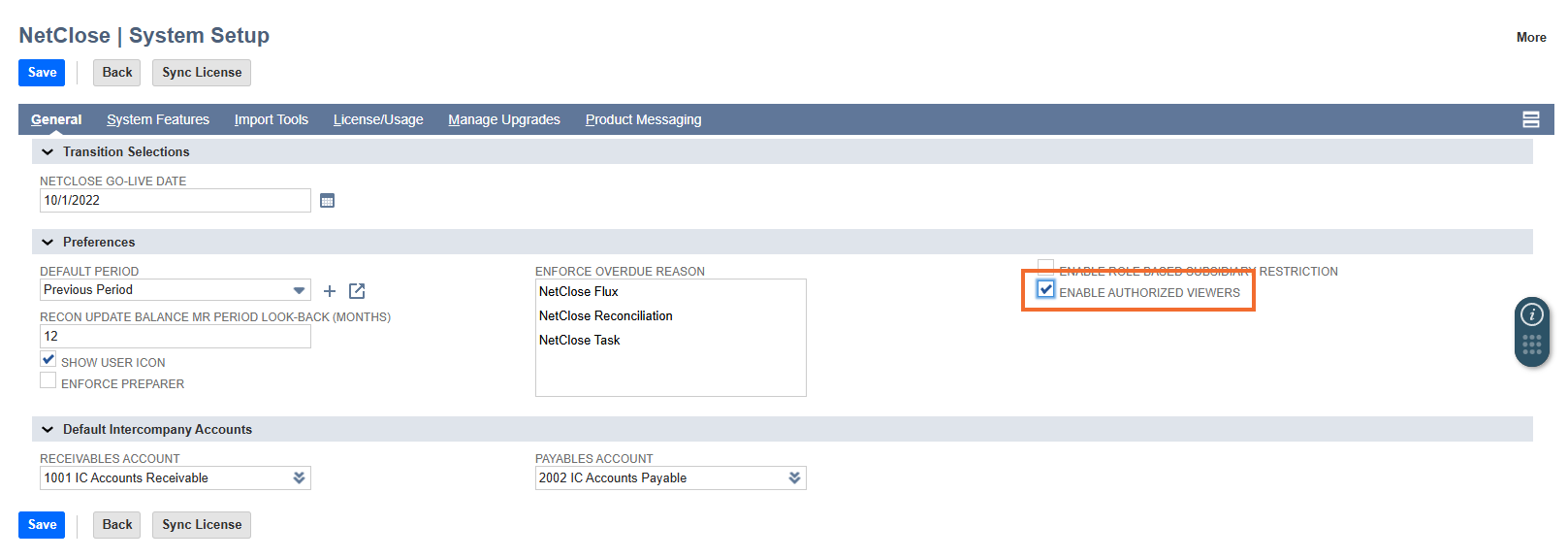Open the Default Period dropdown

pos(299,290)
